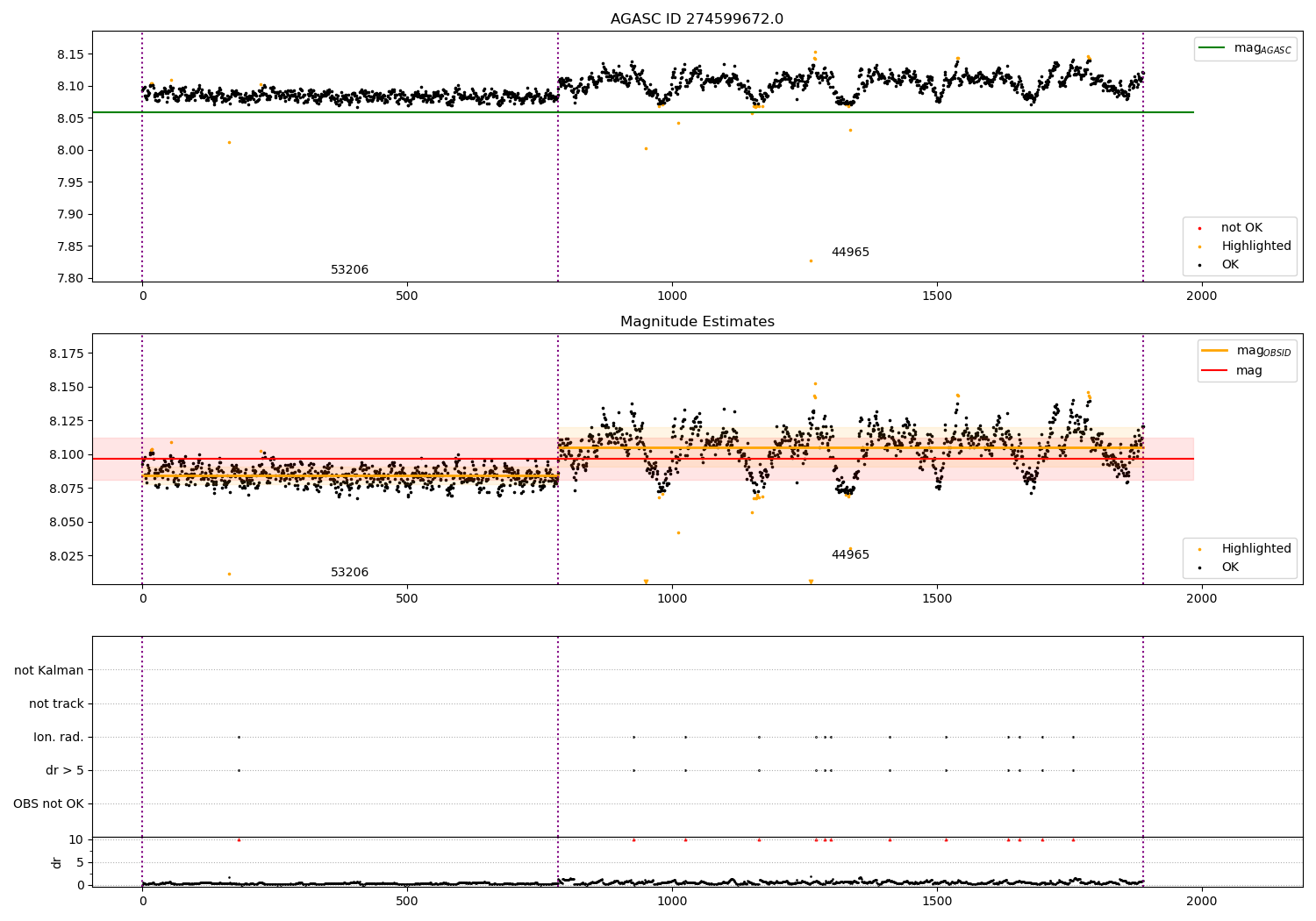Click the 8.15 tick on top plot y-axis

(71, 54)
